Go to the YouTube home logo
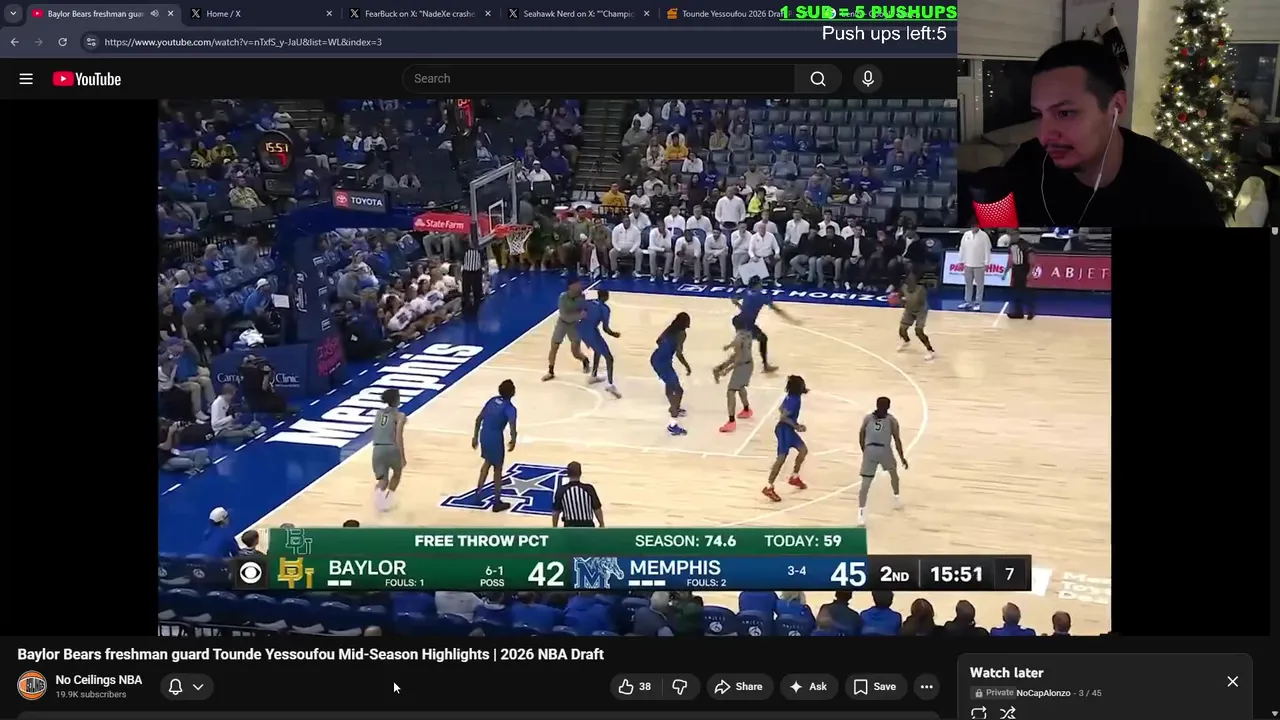1280x720 pixels. point(87,79)
